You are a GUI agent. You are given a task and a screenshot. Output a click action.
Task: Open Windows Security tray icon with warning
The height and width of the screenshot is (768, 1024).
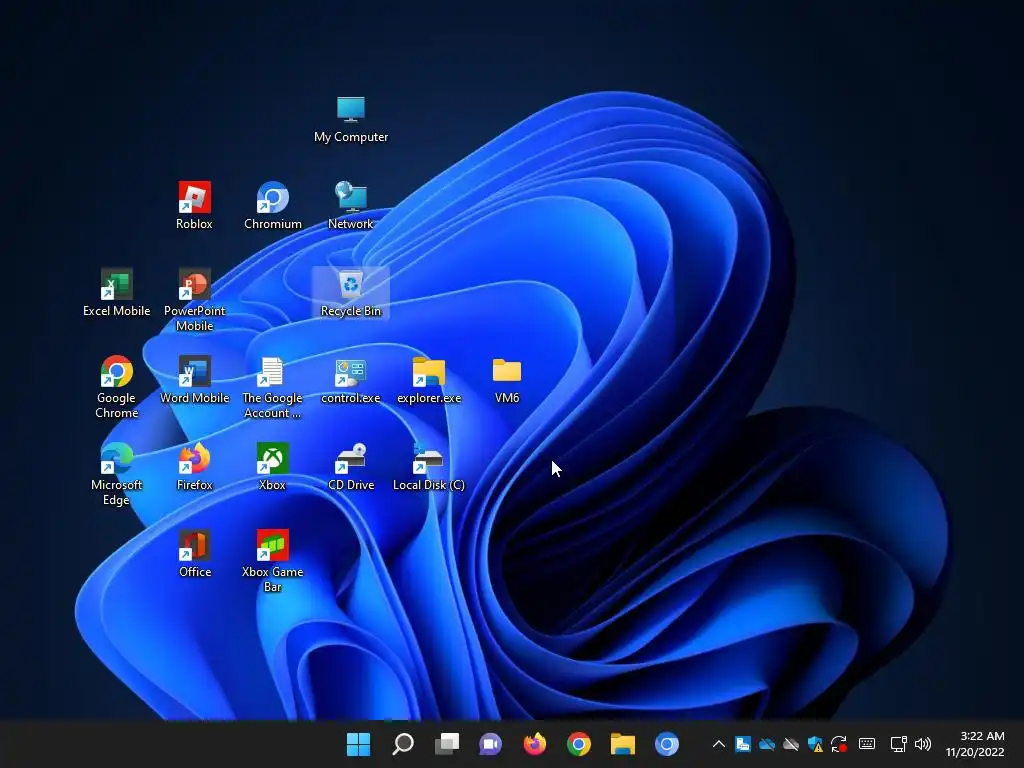click(x=815, y=744)
